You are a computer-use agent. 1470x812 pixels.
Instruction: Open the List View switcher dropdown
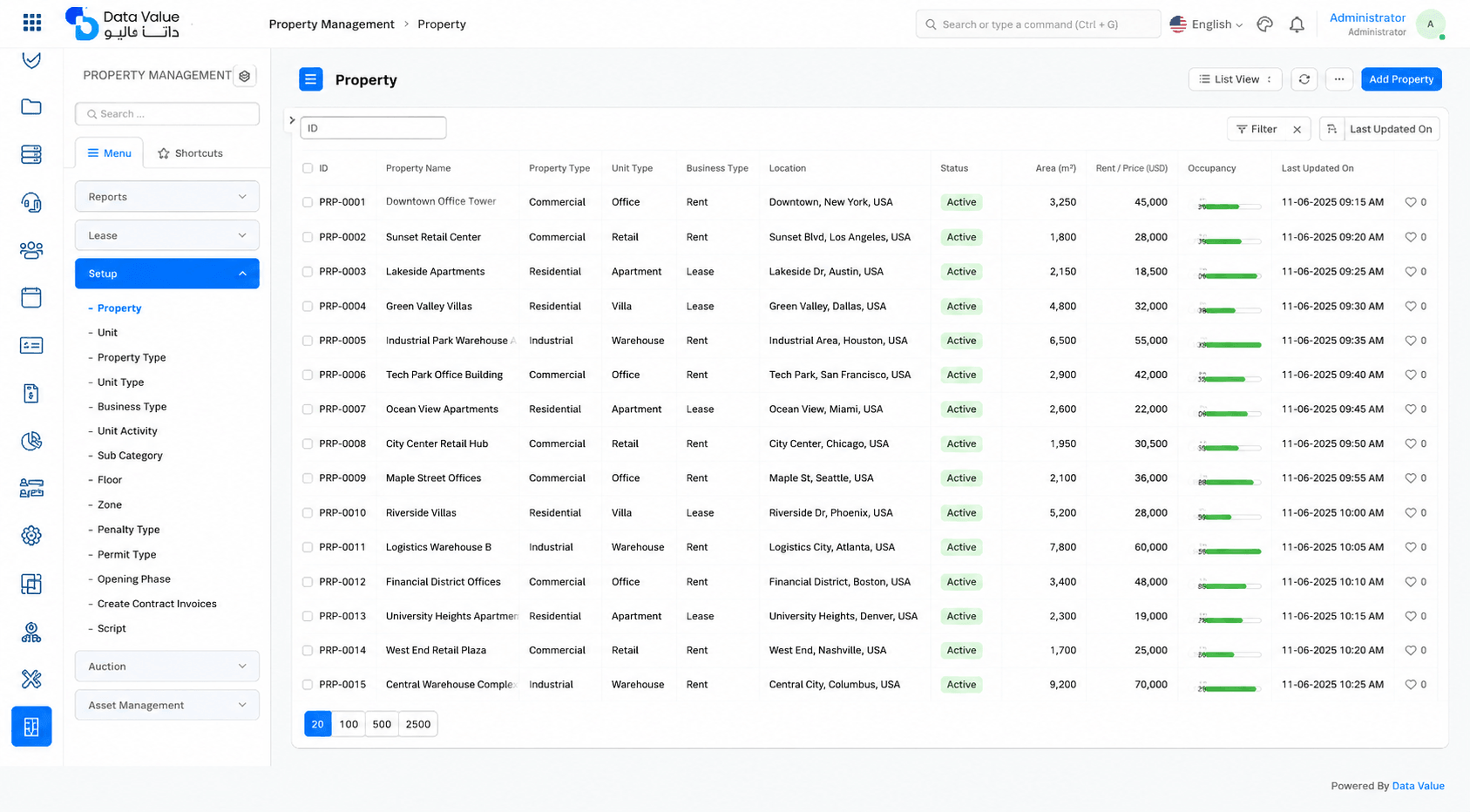[x=1235, y=79]
